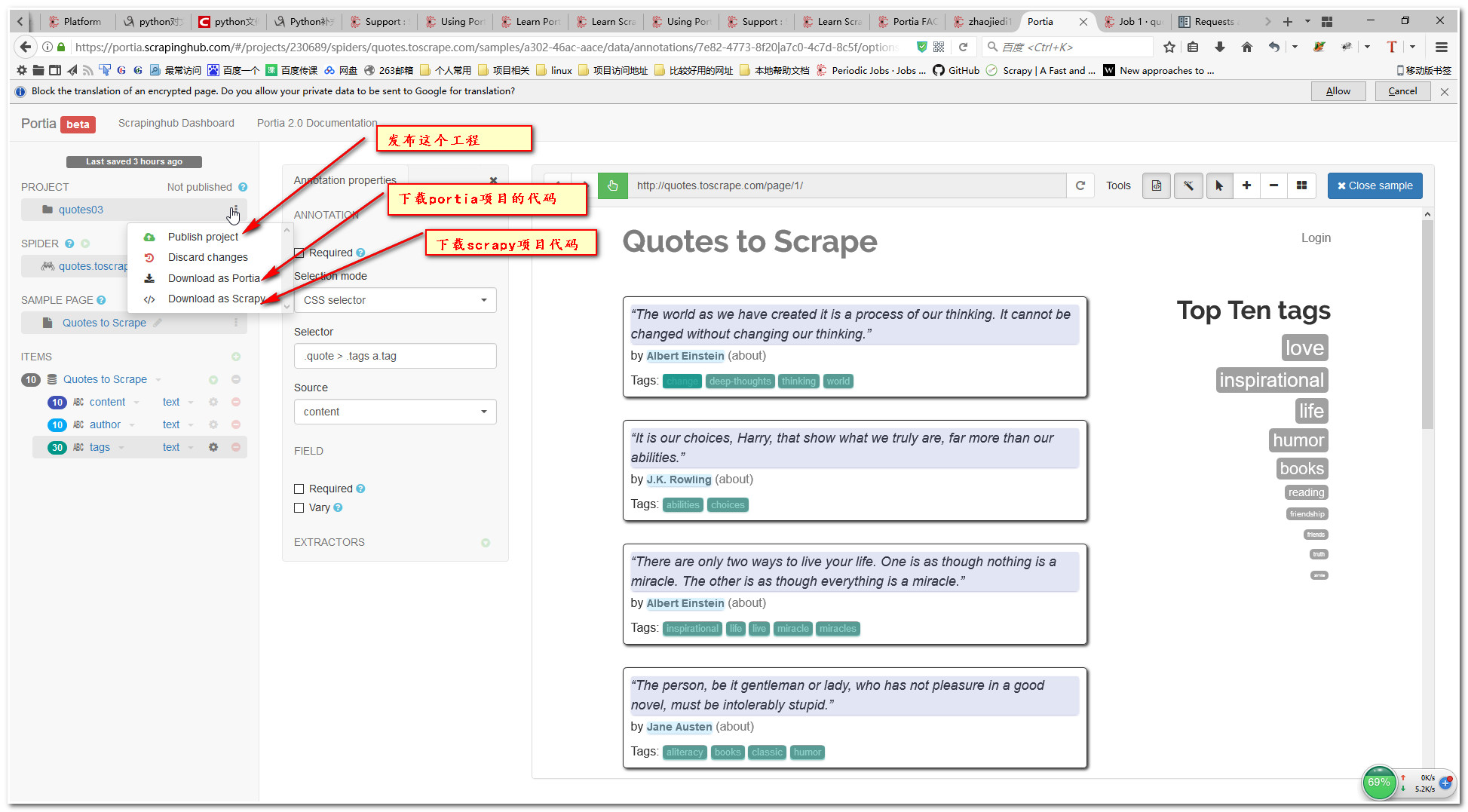
Task: Open Portia 2.0 Documentation link
Action: click(x=317, y=123)
